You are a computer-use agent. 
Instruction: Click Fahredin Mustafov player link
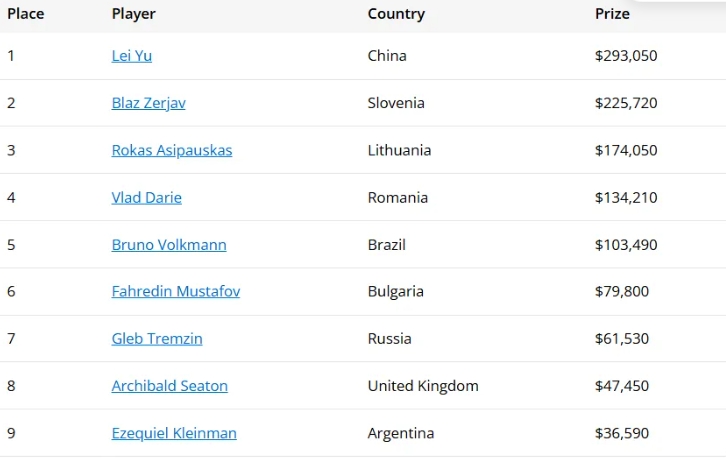[175, 291]
